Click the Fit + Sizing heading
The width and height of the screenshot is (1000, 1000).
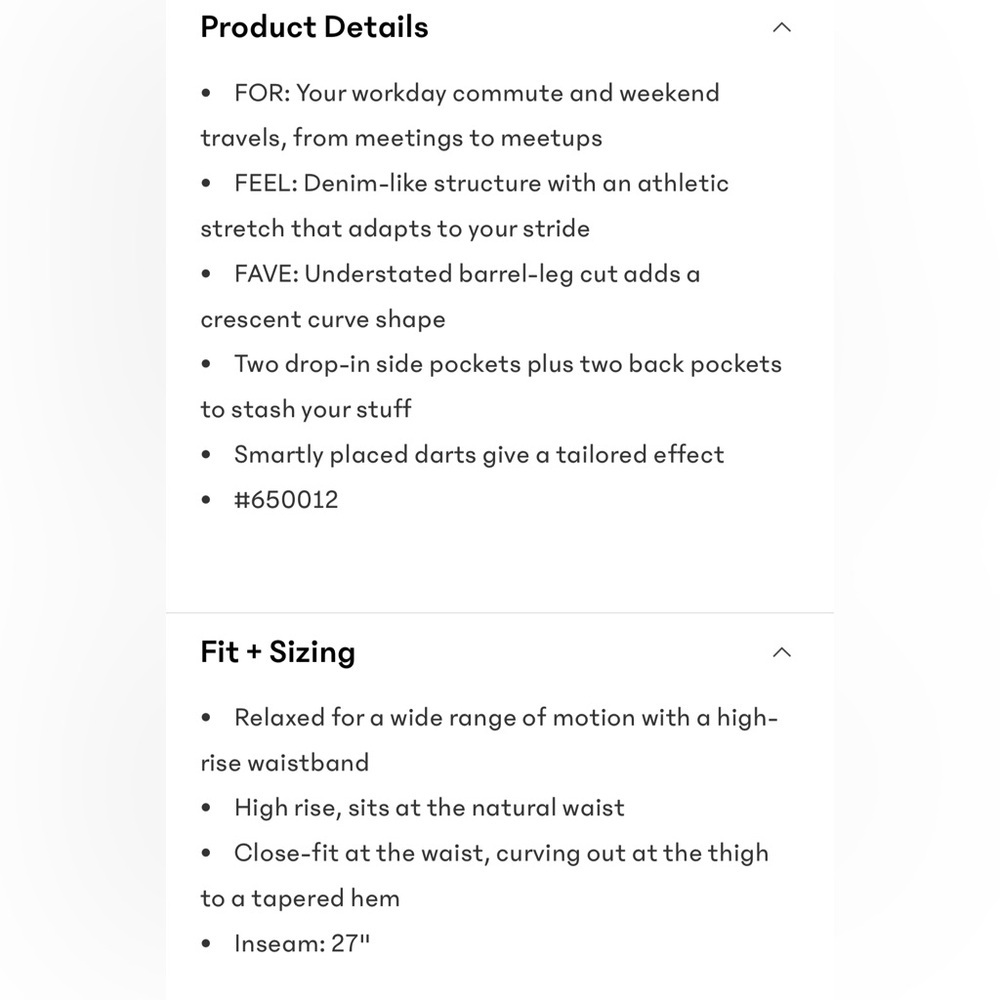[278, 652]
